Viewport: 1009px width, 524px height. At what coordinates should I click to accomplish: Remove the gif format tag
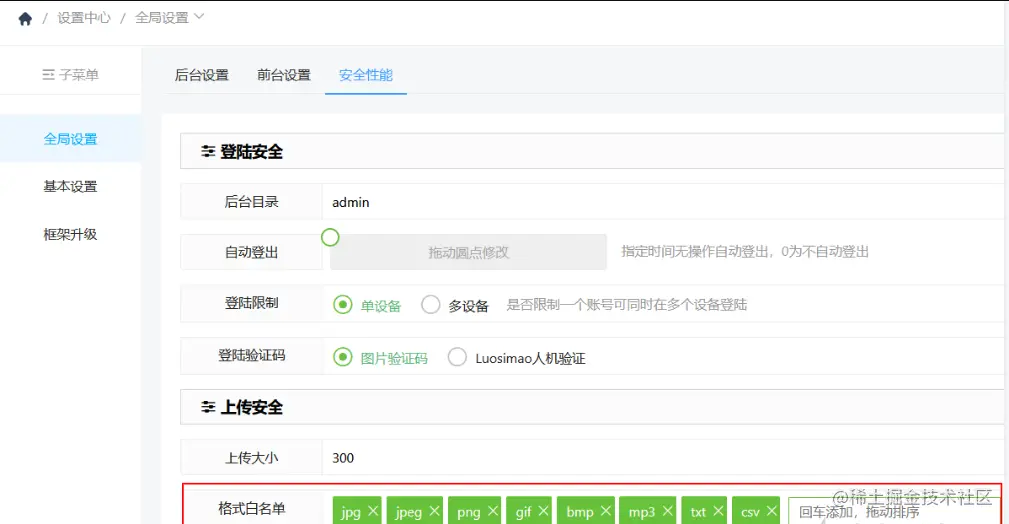pos(544,510)
